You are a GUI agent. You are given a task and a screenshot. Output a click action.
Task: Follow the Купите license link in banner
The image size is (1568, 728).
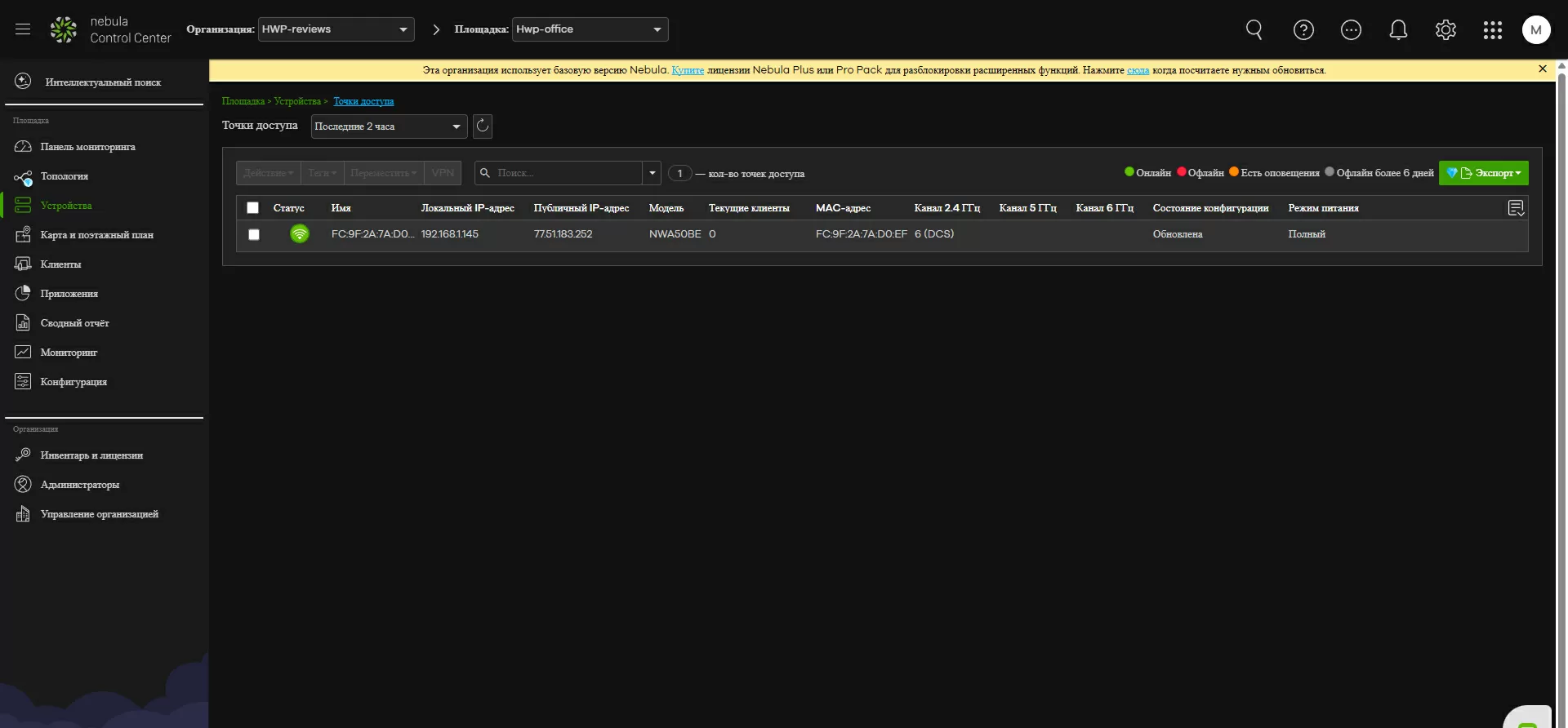[x=688, y=70]
